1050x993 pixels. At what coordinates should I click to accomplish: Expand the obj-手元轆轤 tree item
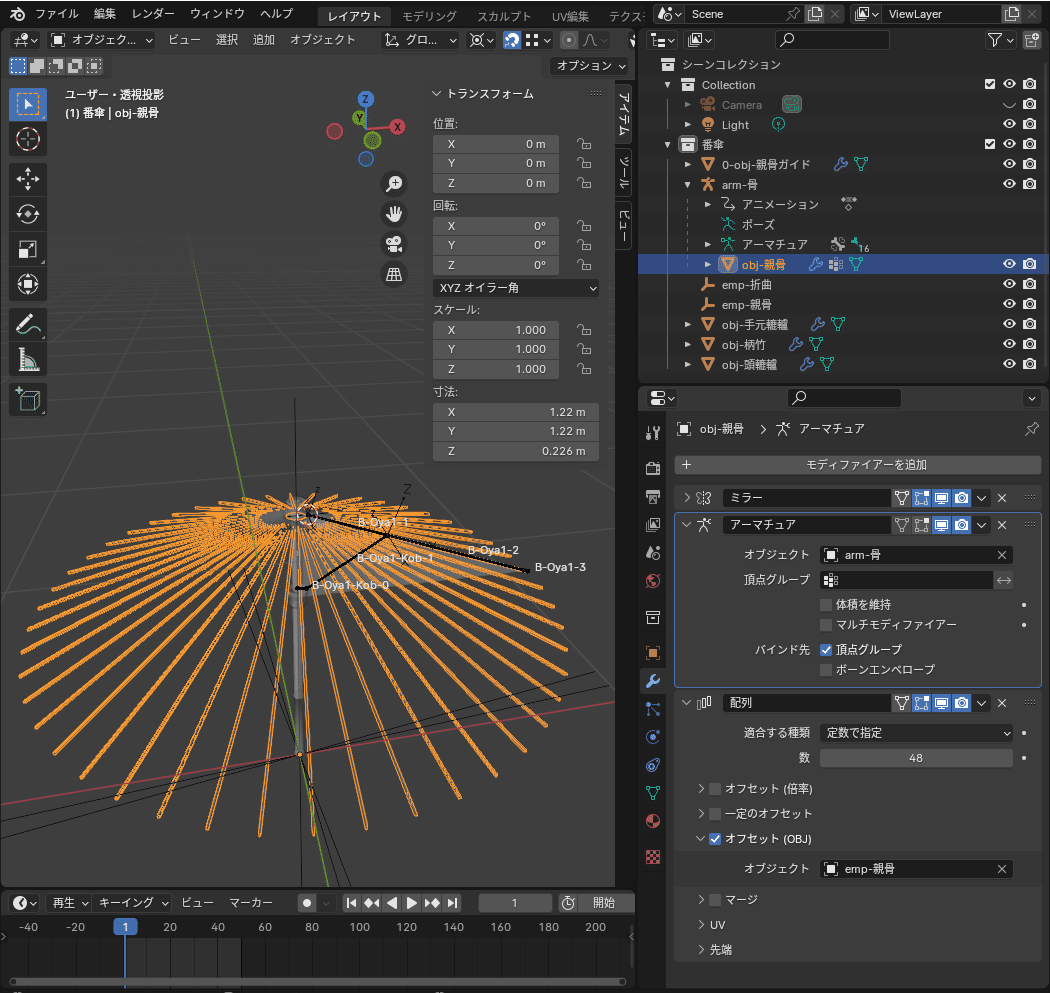pyautogui.click(x=688, y=325)
